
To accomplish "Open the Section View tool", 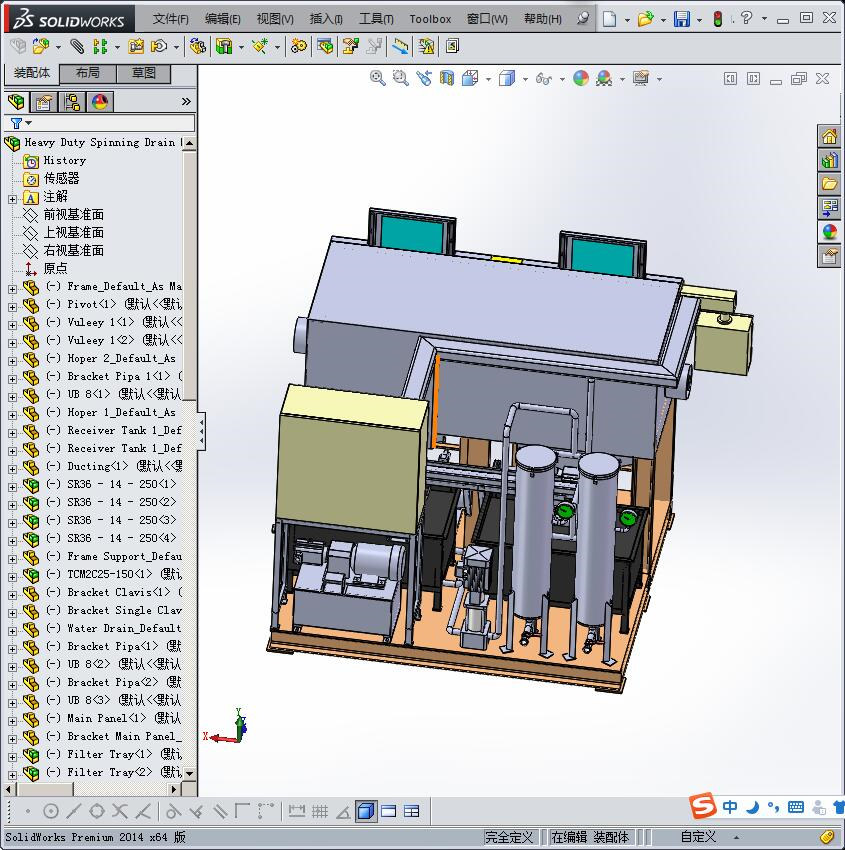I will (447, 78).
